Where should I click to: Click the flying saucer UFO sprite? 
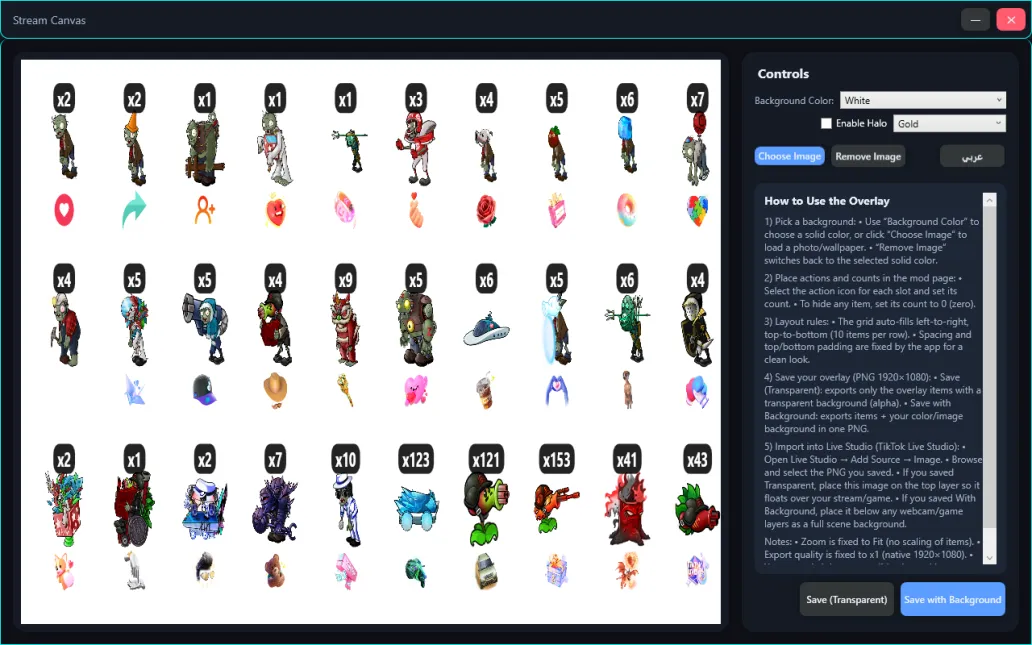tap(486, 330)
